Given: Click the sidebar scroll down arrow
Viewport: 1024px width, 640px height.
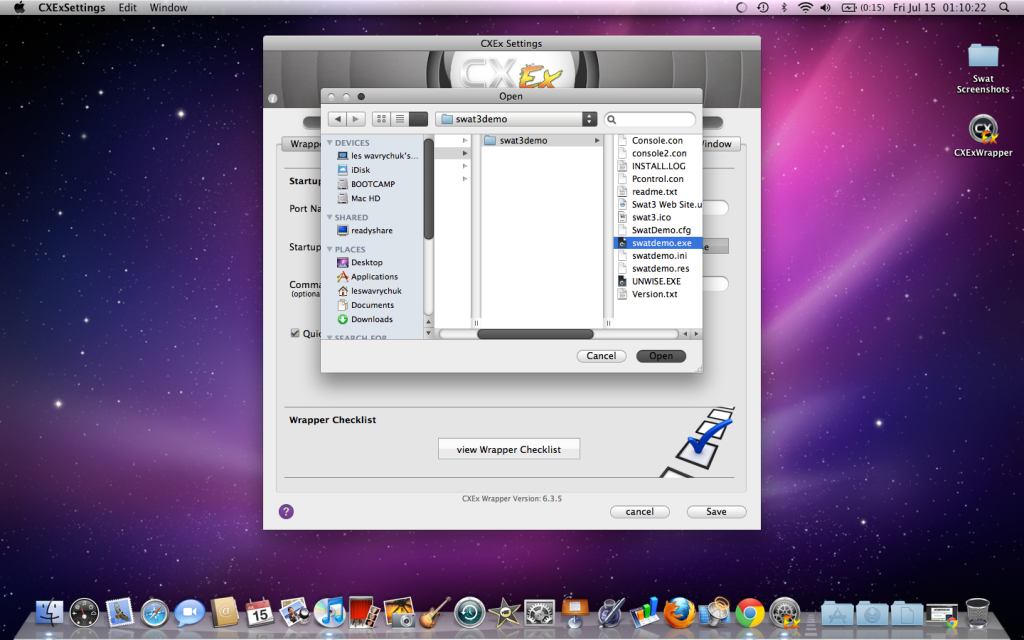Looking at the screenshot, I should click(428, 333).
